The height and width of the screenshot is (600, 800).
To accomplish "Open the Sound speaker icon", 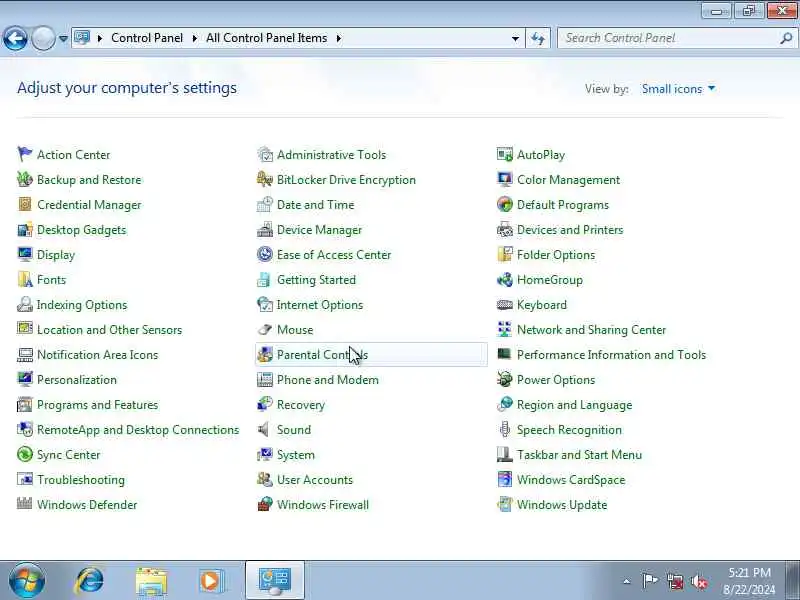I will 264,429.
